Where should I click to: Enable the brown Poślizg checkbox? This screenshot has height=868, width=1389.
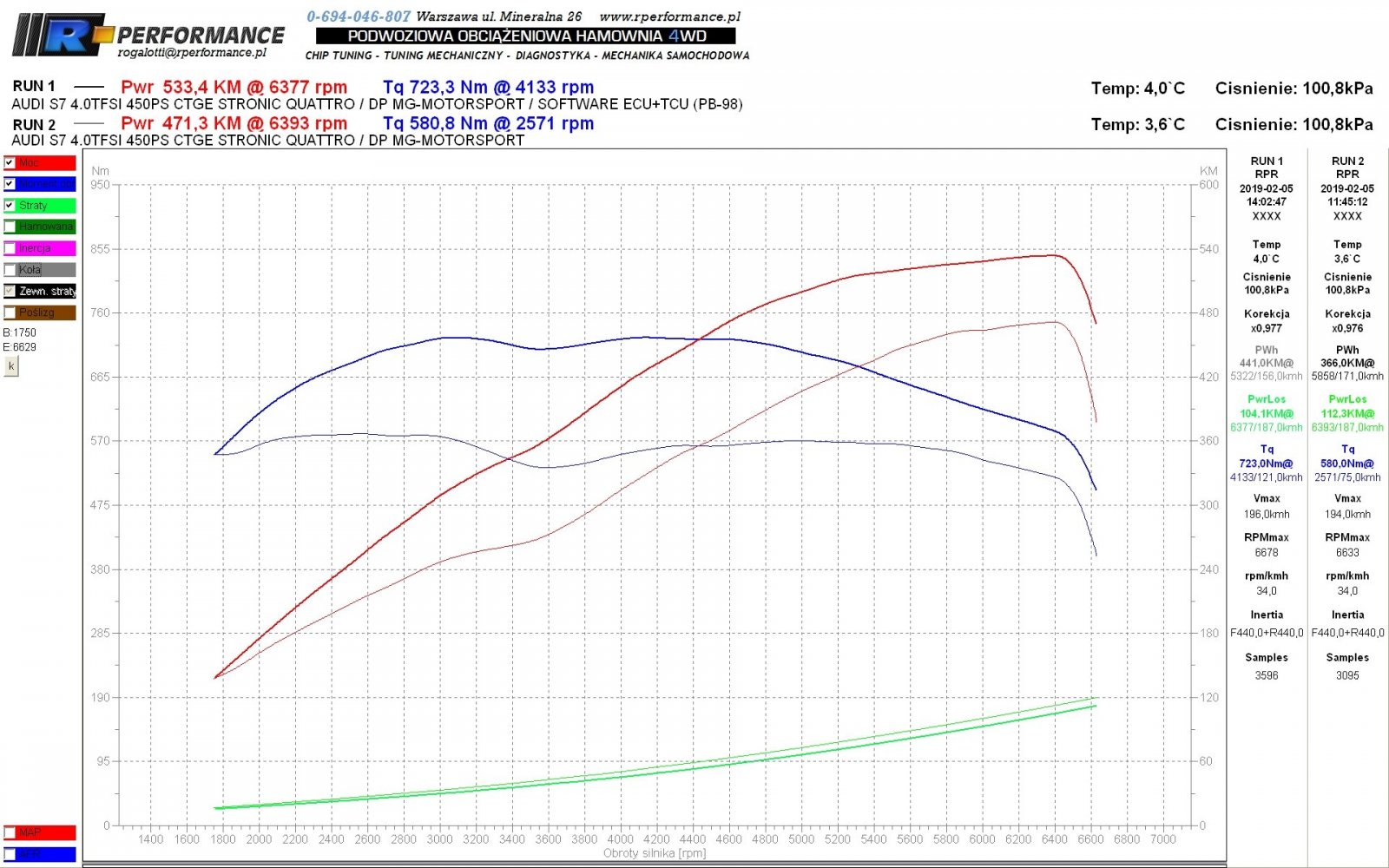tap(10, 312)
